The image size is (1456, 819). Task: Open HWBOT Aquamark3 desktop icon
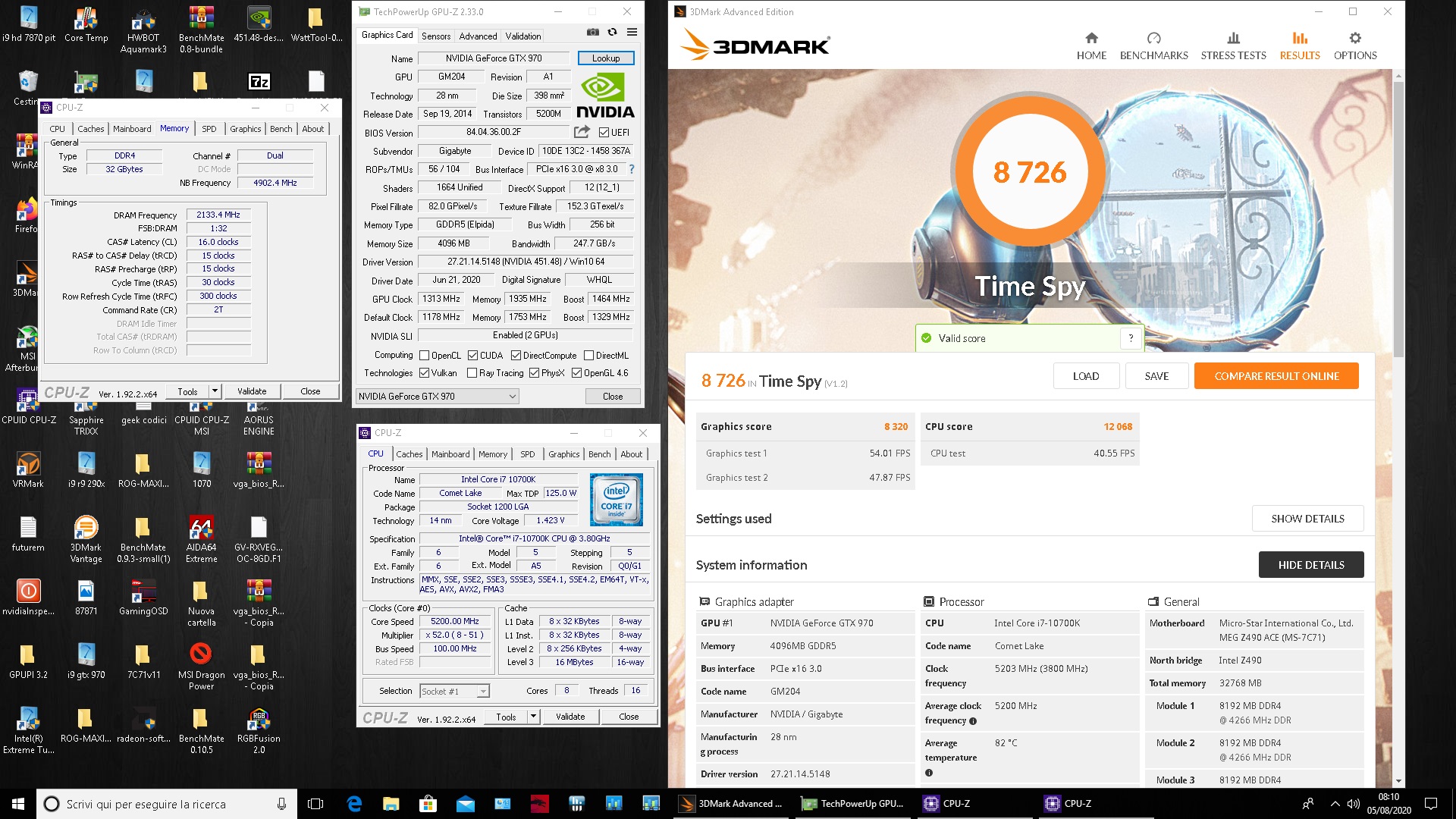tap(143, 31)
